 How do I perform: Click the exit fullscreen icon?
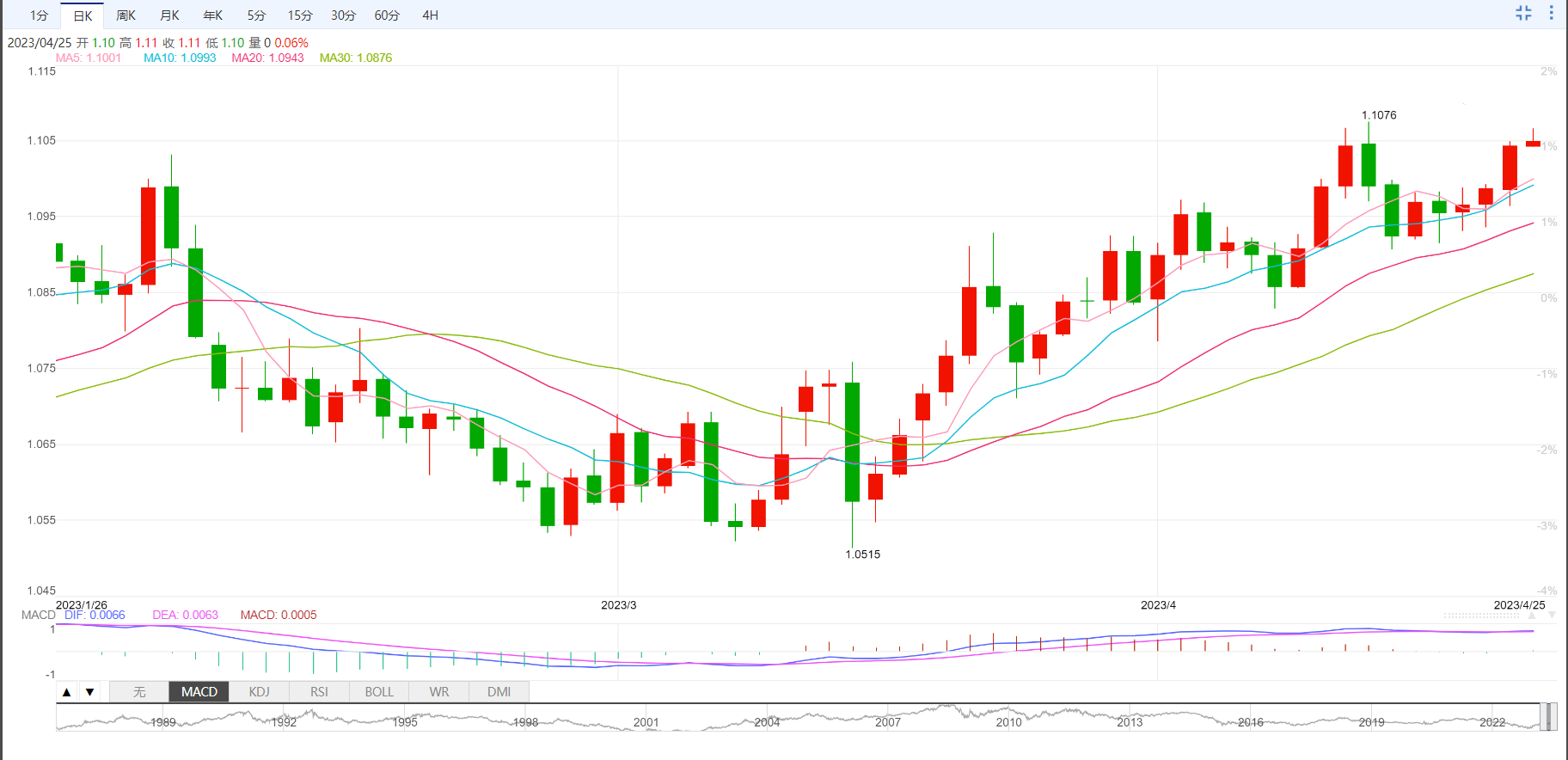(x=1523, y=13)
